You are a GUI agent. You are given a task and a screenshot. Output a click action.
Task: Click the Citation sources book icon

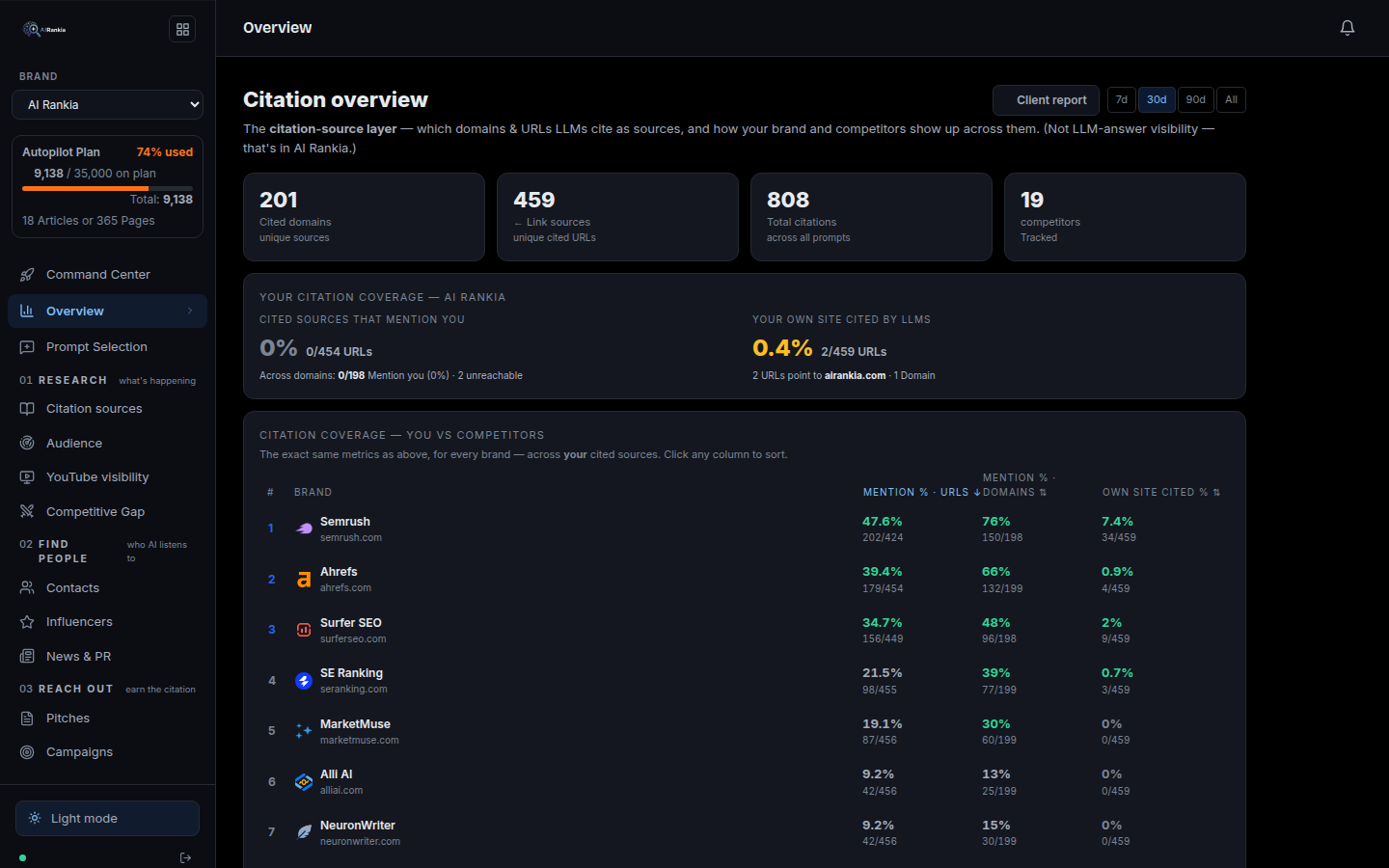[x=27, y=409]
